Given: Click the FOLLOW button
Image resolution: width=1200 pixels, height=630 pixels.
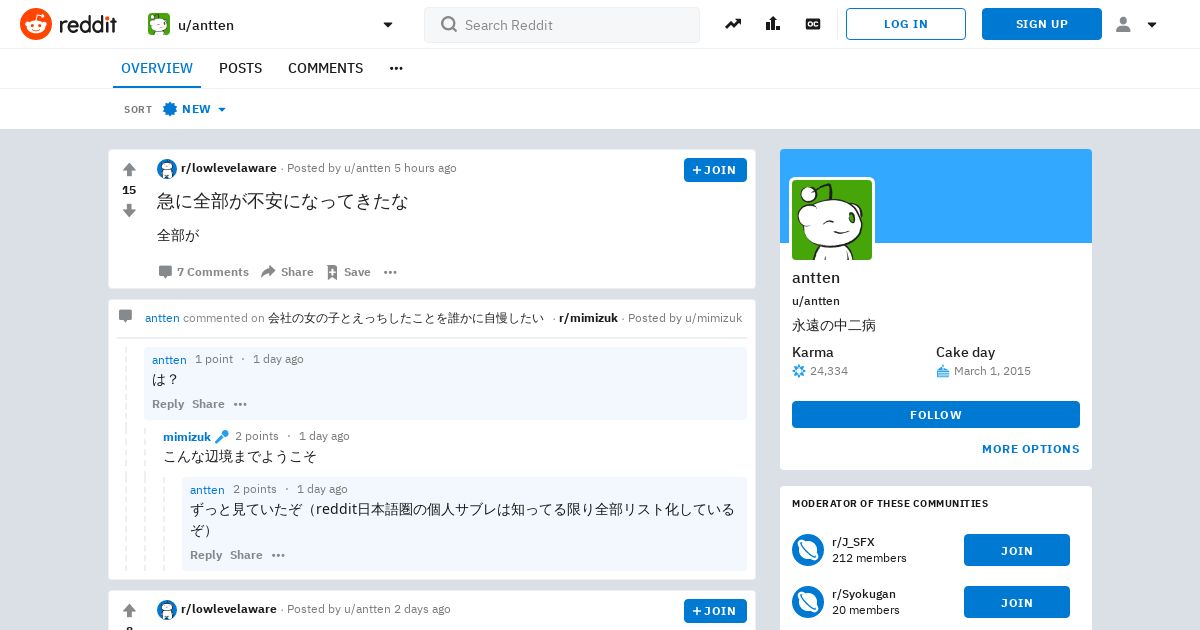Looking at the screenshot, I should (936, 415).
